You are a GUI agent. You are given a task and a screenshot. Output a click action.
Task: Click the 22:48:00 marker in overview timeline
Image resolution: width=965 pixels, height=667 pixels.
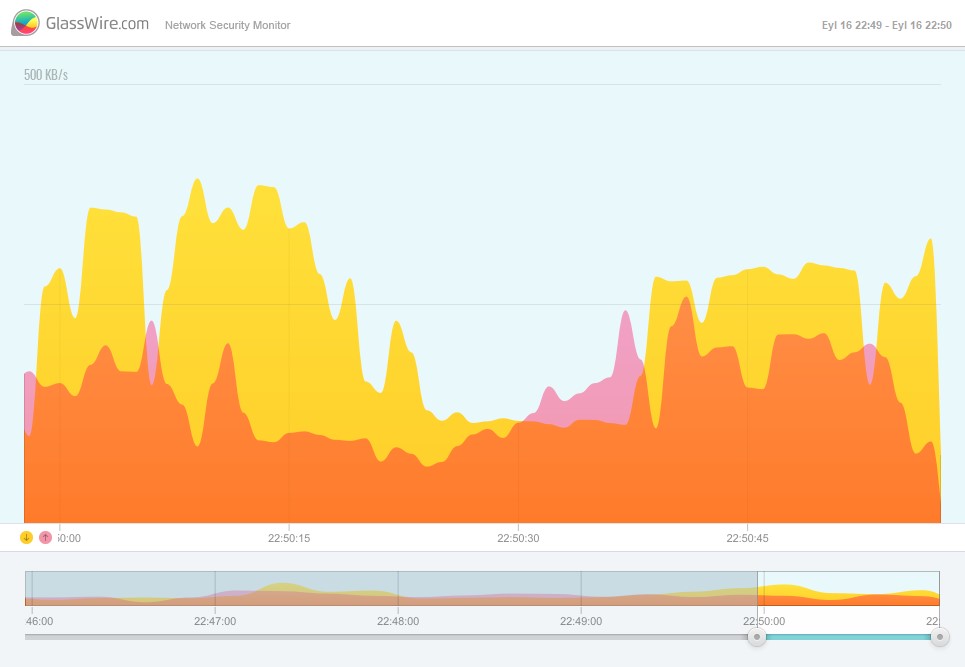point(398,621)
